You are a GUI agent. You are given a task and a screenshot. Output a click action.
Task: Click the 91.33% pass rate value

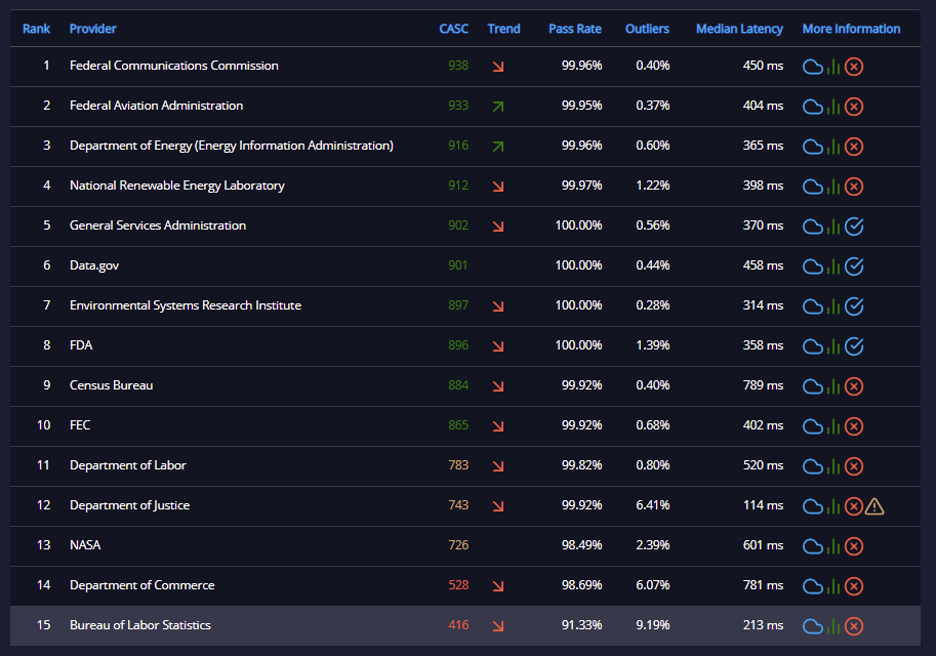(582, 626)
